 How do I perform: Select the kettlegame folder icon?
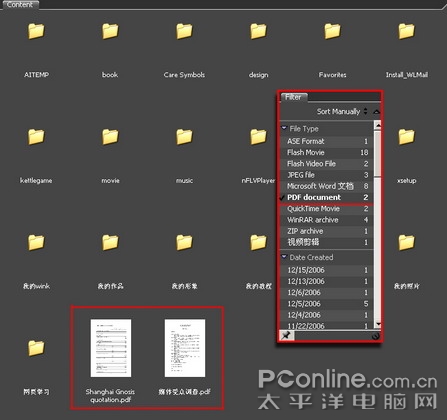point(36,137)
